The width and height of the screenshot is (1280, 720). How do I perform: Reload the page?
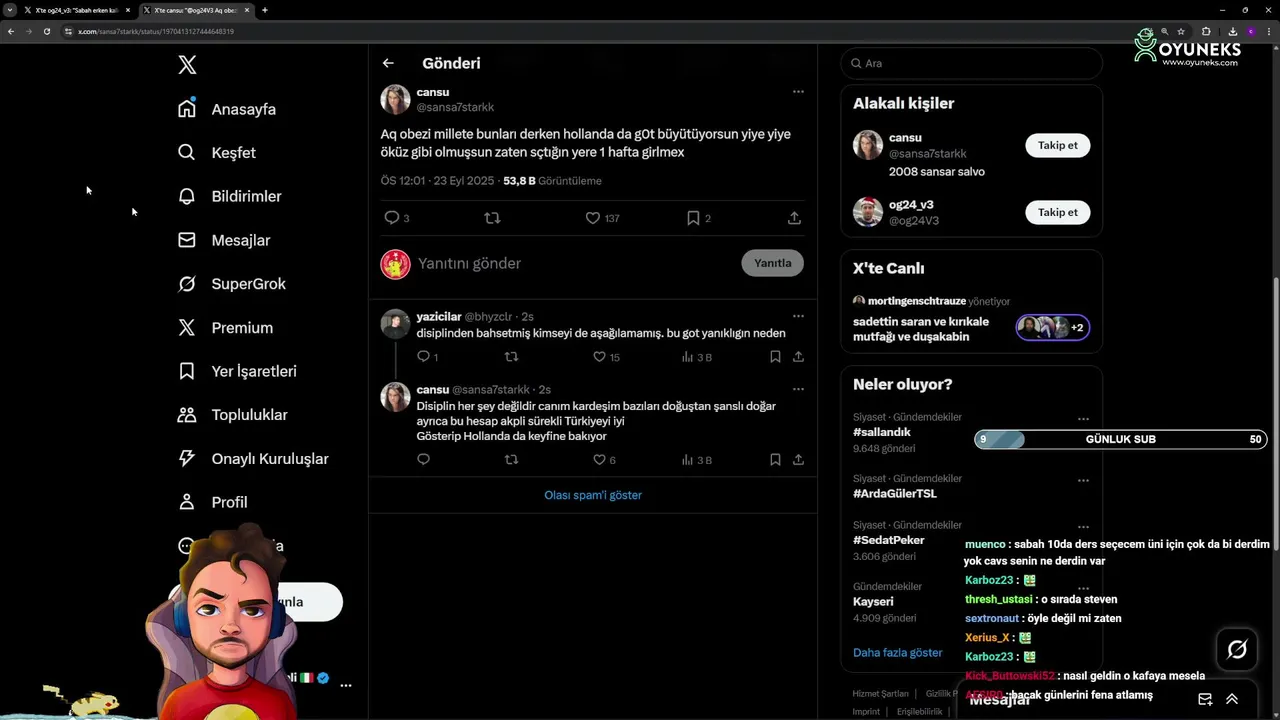(x=46, y=31)
